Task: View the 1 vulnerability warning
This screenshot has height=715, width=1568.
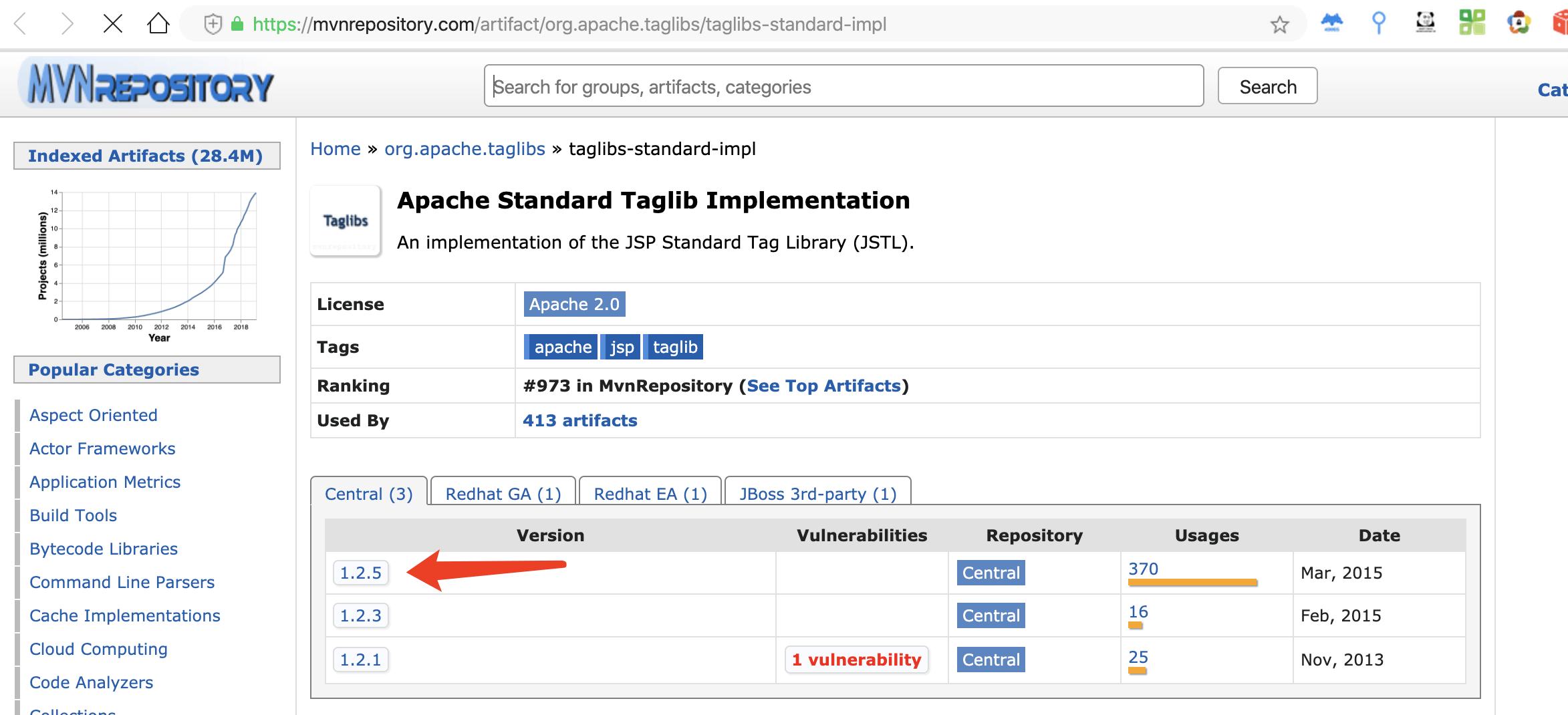Action: click(x=856, y=660)
